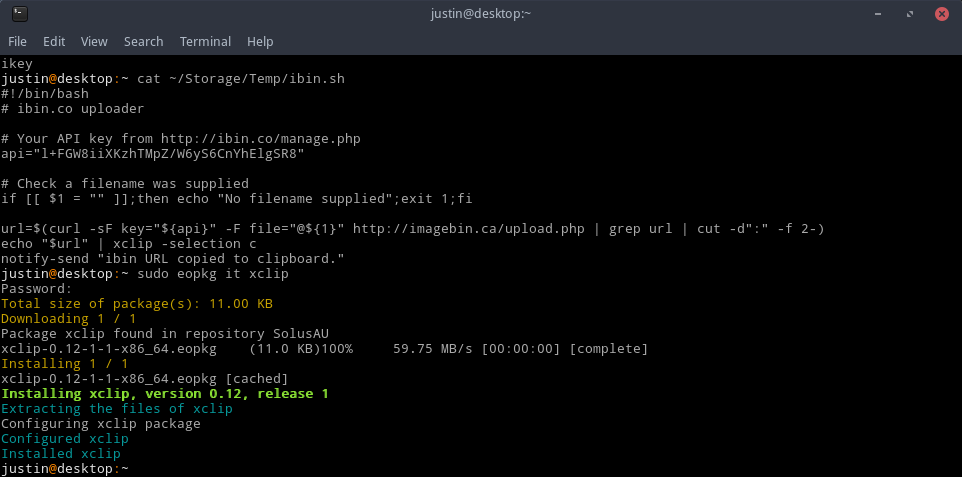Click the '[cached]' package line

pos(144,379)
